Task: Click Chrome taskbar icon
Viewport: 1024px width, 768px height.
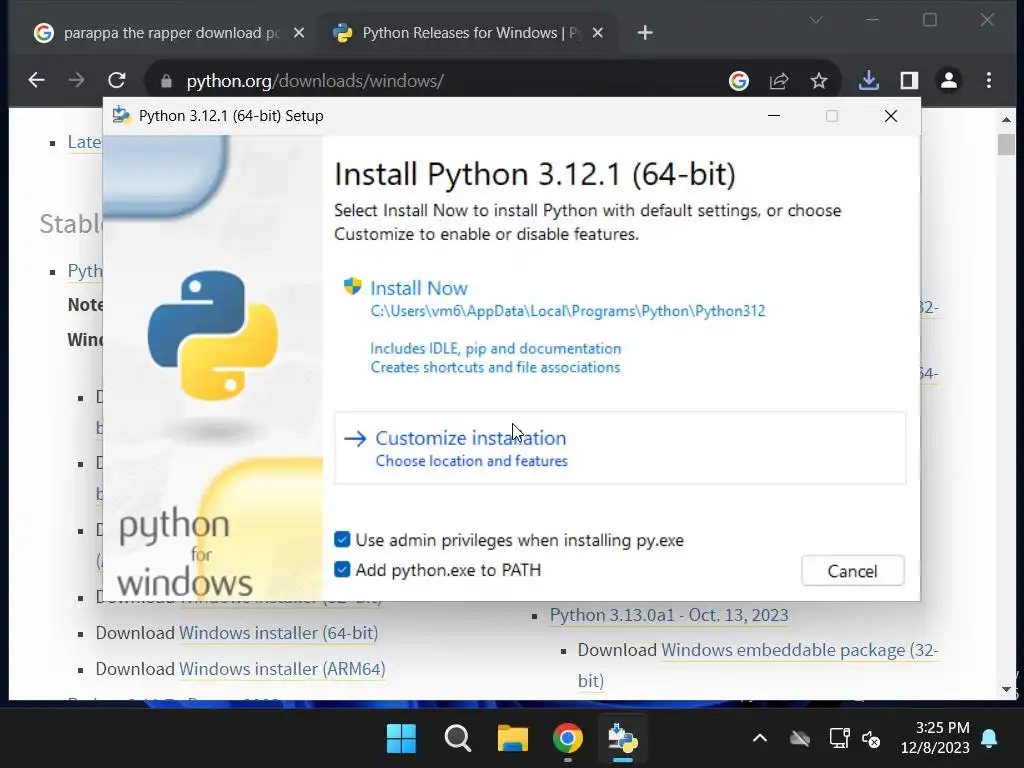Action: click(568, 739)
